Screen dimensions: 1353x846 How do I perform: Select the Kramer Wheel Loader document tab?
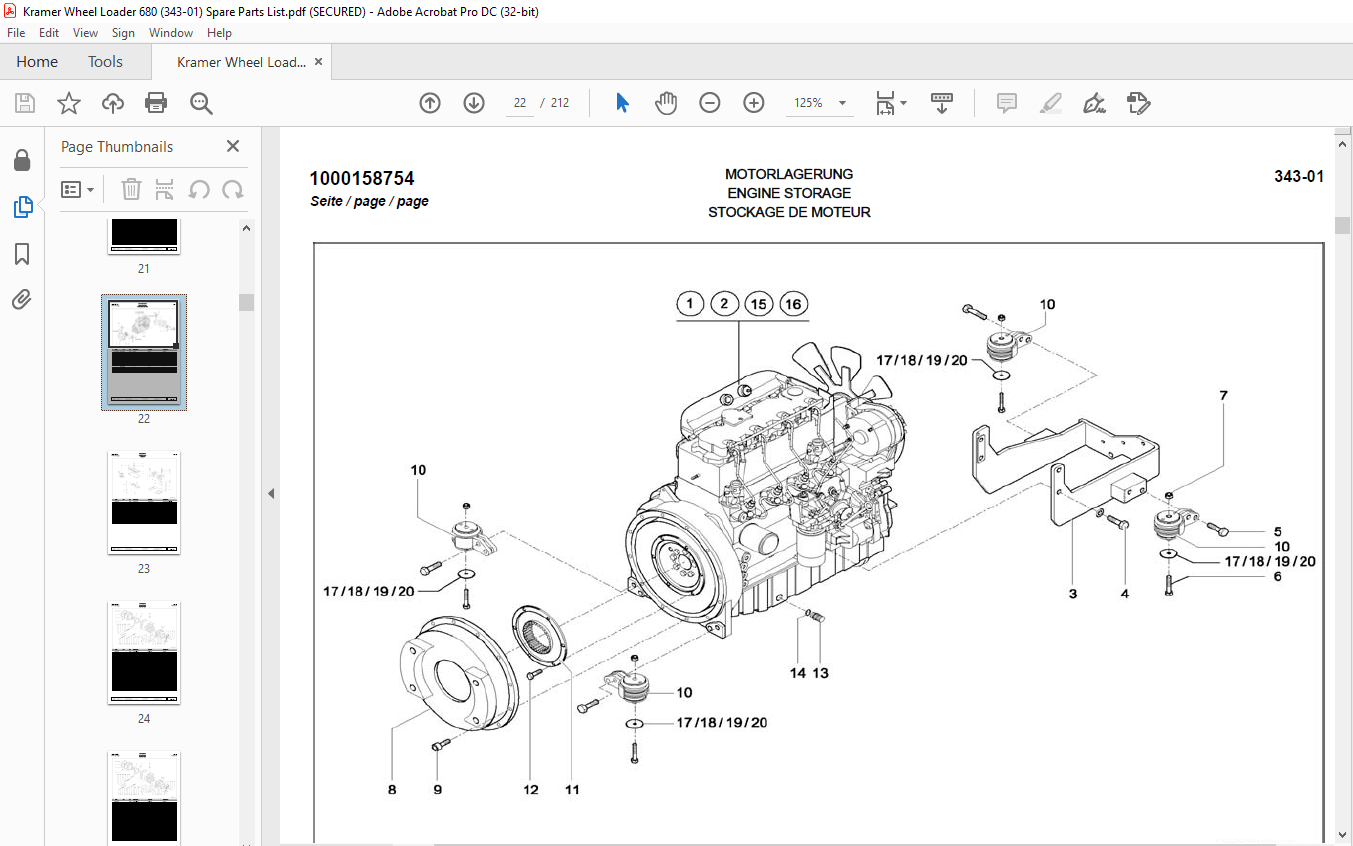[241, 62]
